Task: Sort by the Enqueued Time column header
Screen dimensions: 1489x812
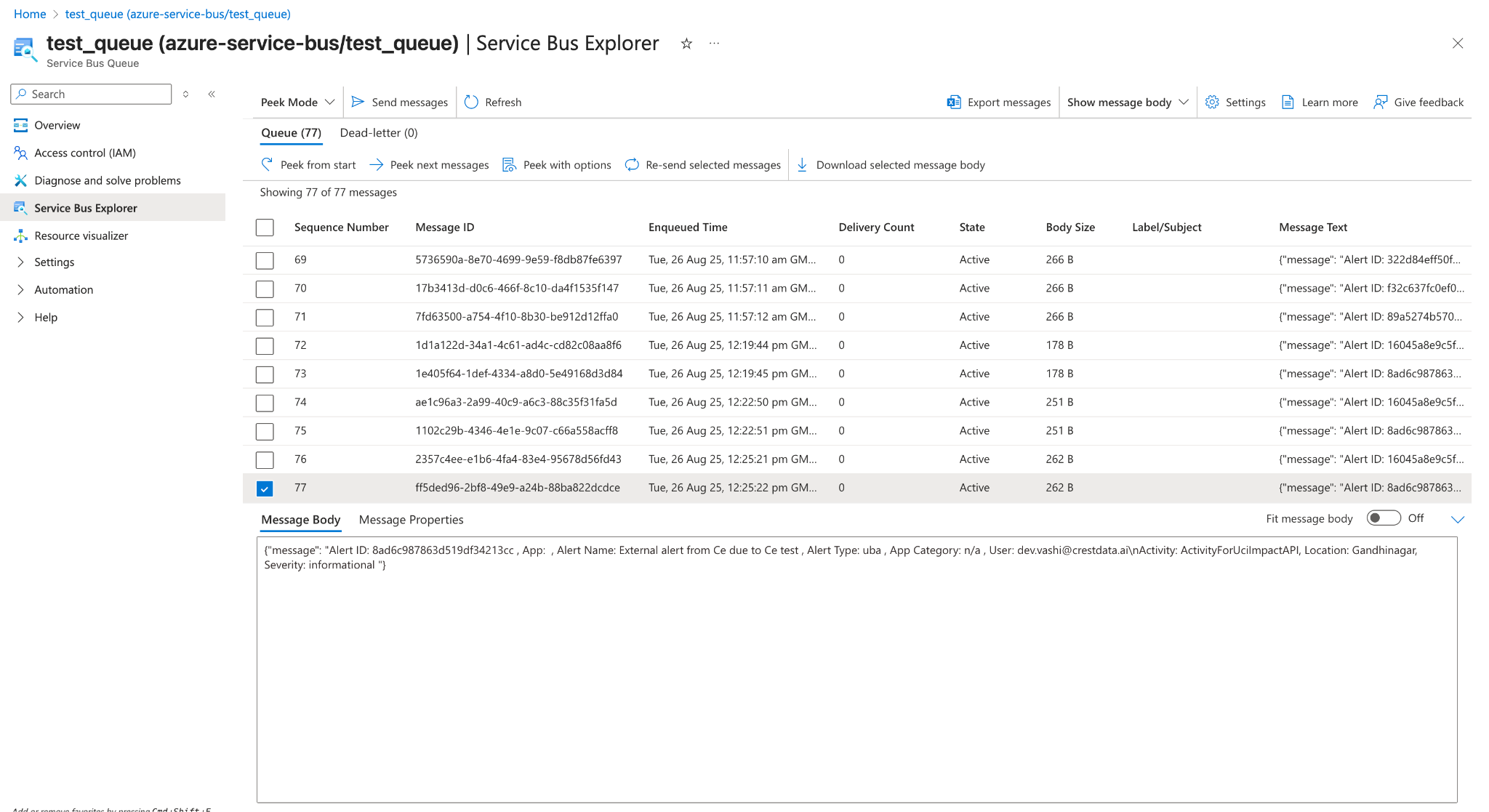Action: (688, 227)
